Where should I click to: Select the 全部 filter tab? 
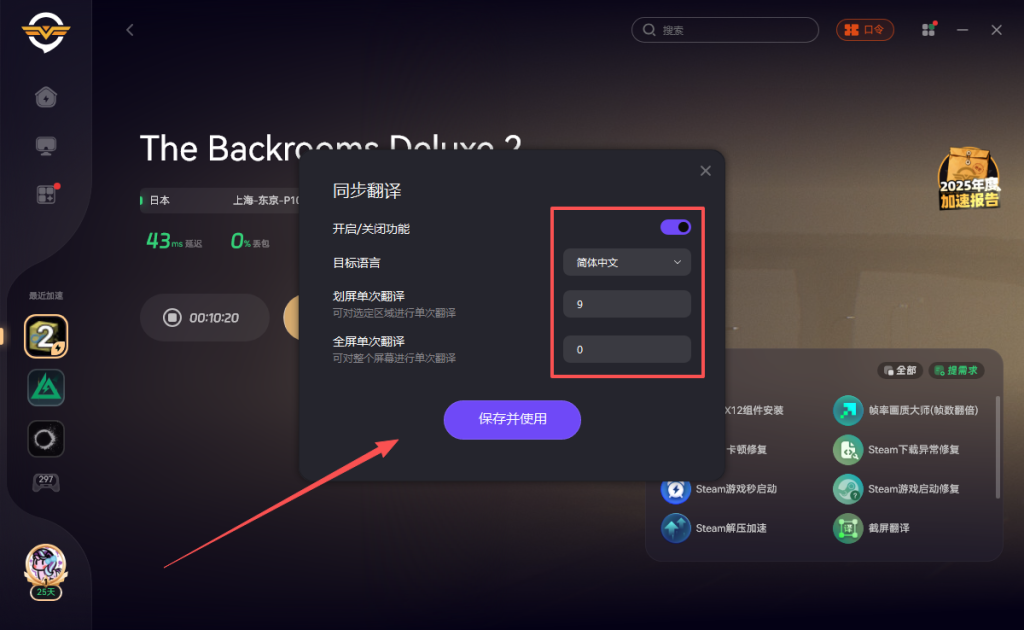pos(900,370)
